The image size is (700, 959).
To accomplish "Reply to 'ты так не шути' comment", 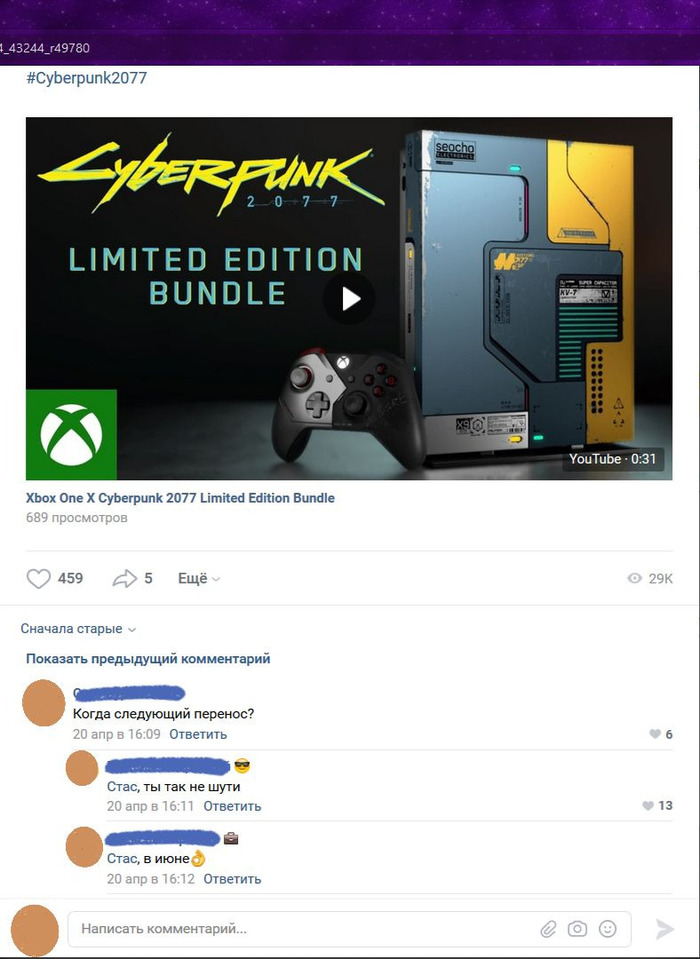I will coord(232,806).
